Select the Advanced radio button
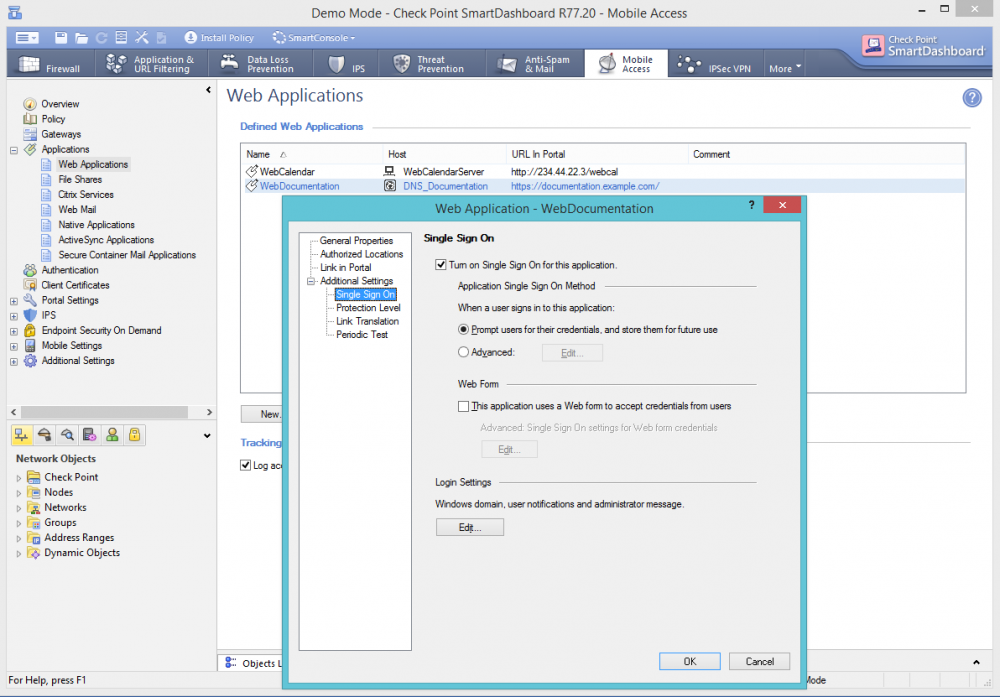 [463, 352]
